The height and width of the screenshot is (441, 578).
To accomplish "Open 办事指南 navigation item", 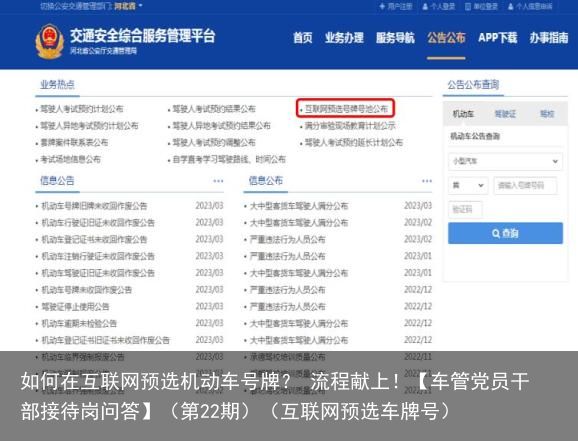I will [x=549, y=37].
